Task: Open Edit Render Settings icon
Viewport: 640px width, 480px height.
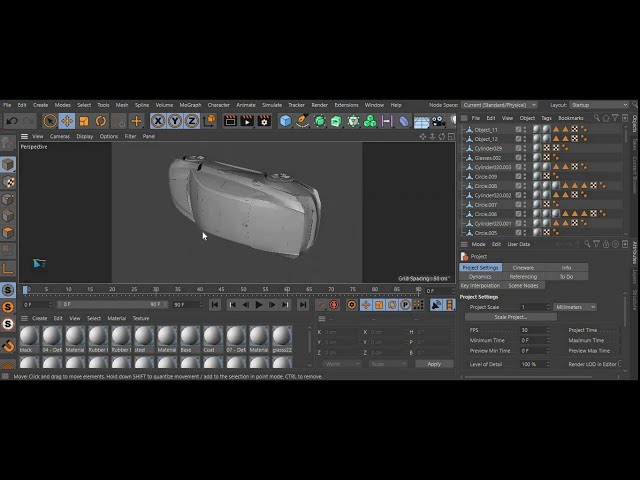Action: [x=264, y=121]
